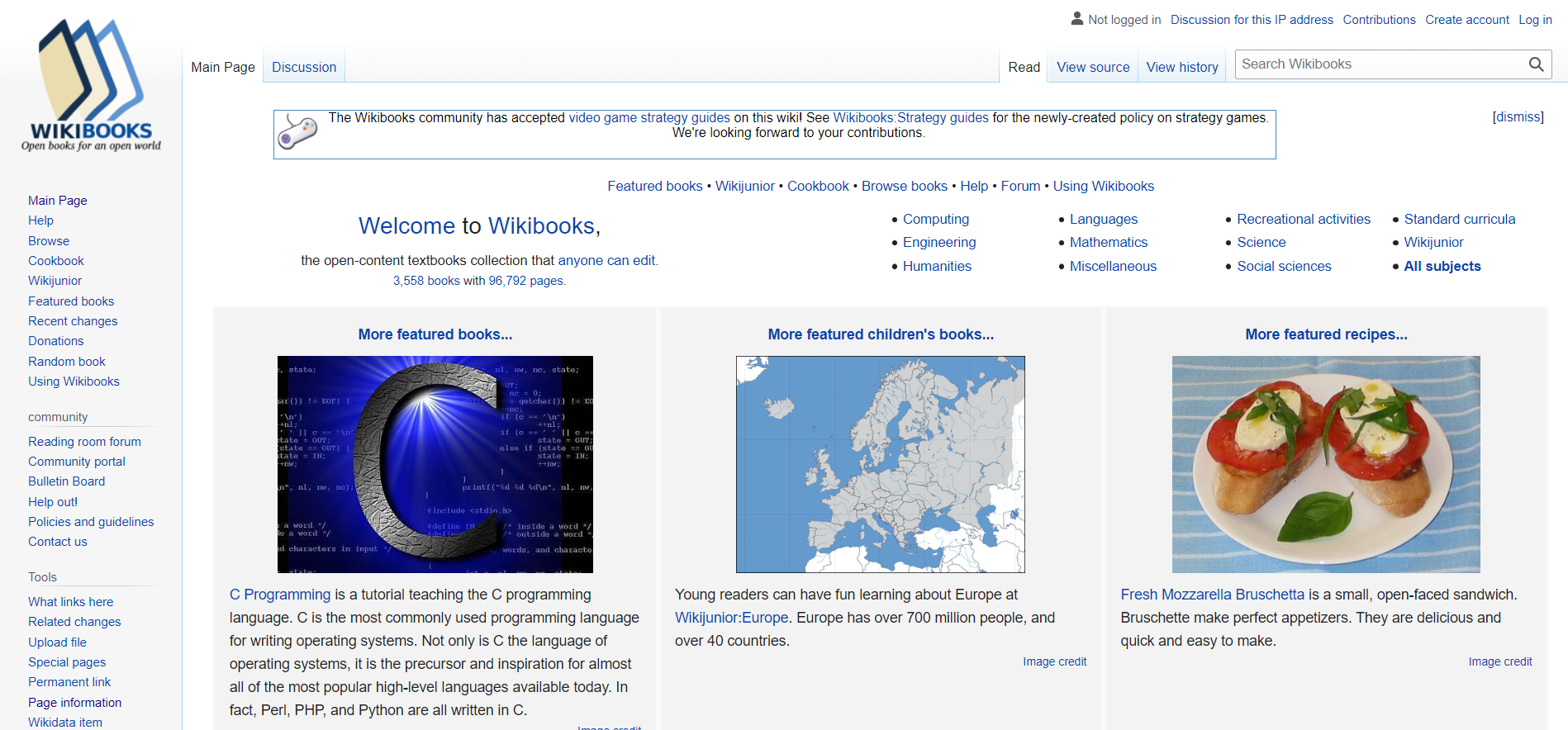Click the Welcome heading link
The image size is (1568, 730).
tap(406, 226)
